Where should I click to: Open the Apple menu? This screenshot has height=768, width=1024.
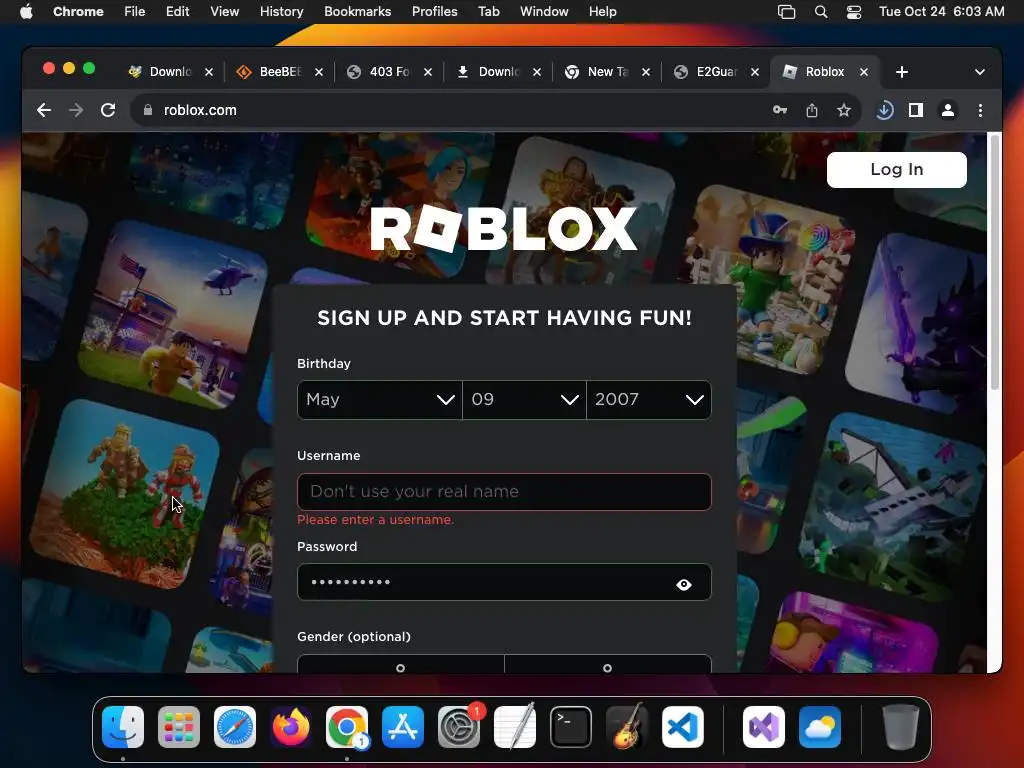[26, 12]
